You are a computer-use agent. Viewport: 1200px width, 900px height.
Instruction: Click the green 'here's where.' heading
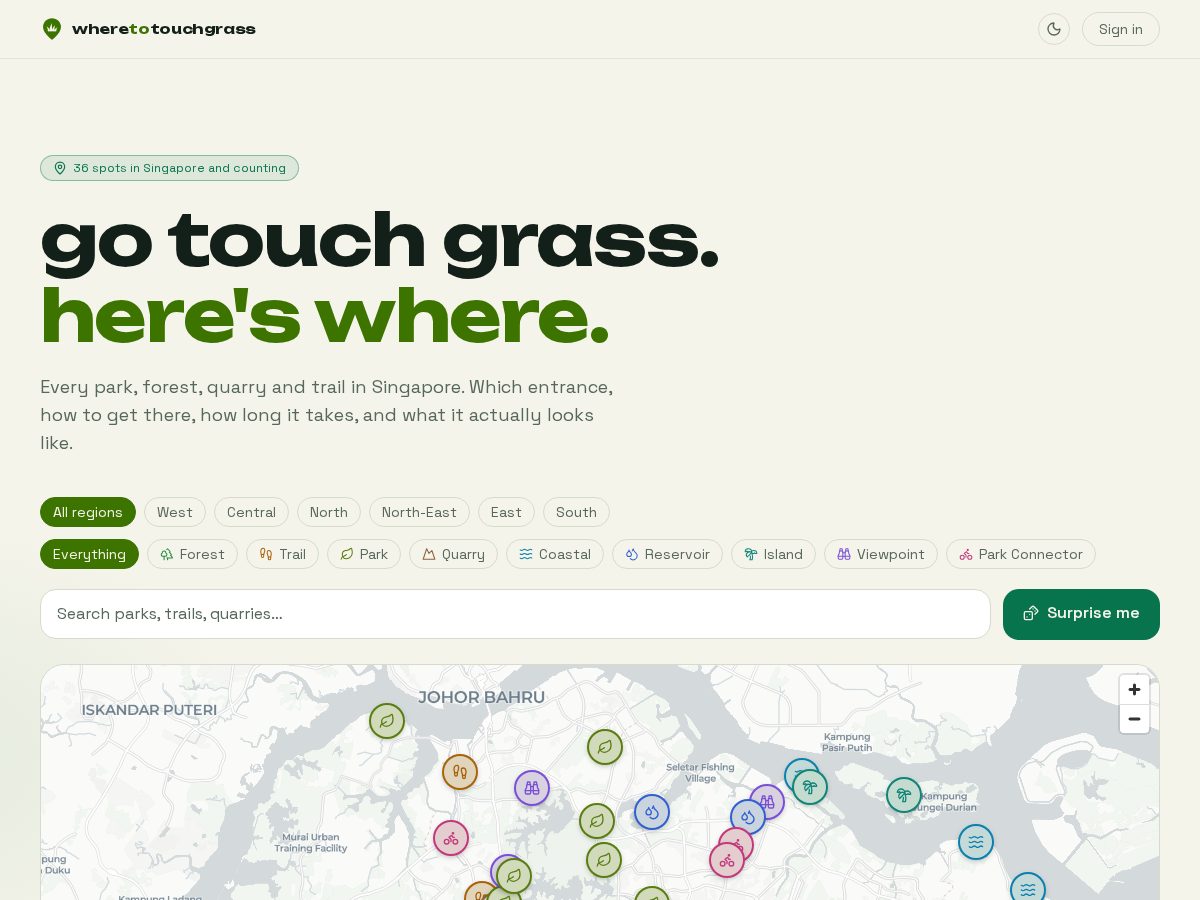(324, 316)
